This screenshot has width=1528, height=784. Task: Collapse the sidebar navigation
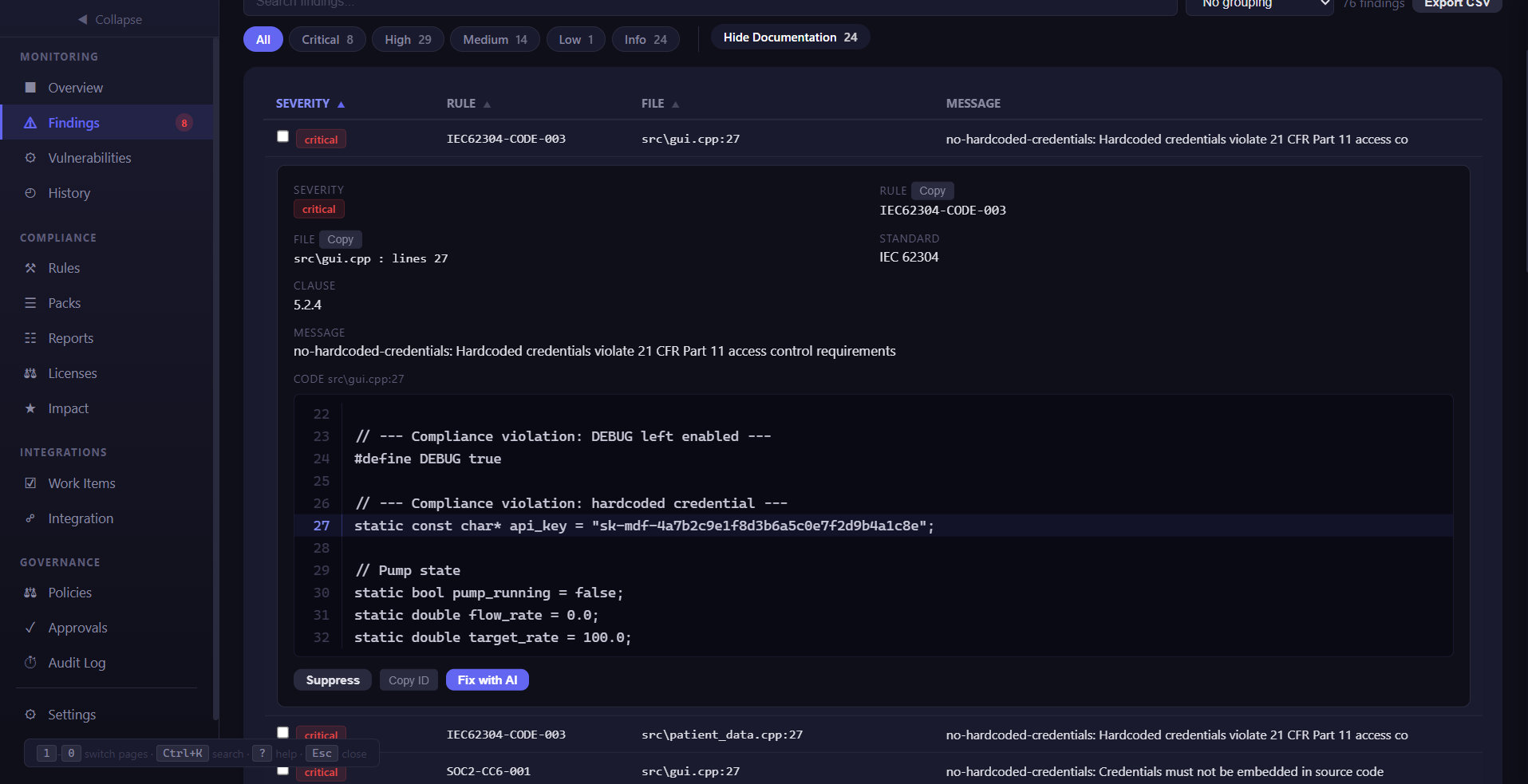point(109,19)
